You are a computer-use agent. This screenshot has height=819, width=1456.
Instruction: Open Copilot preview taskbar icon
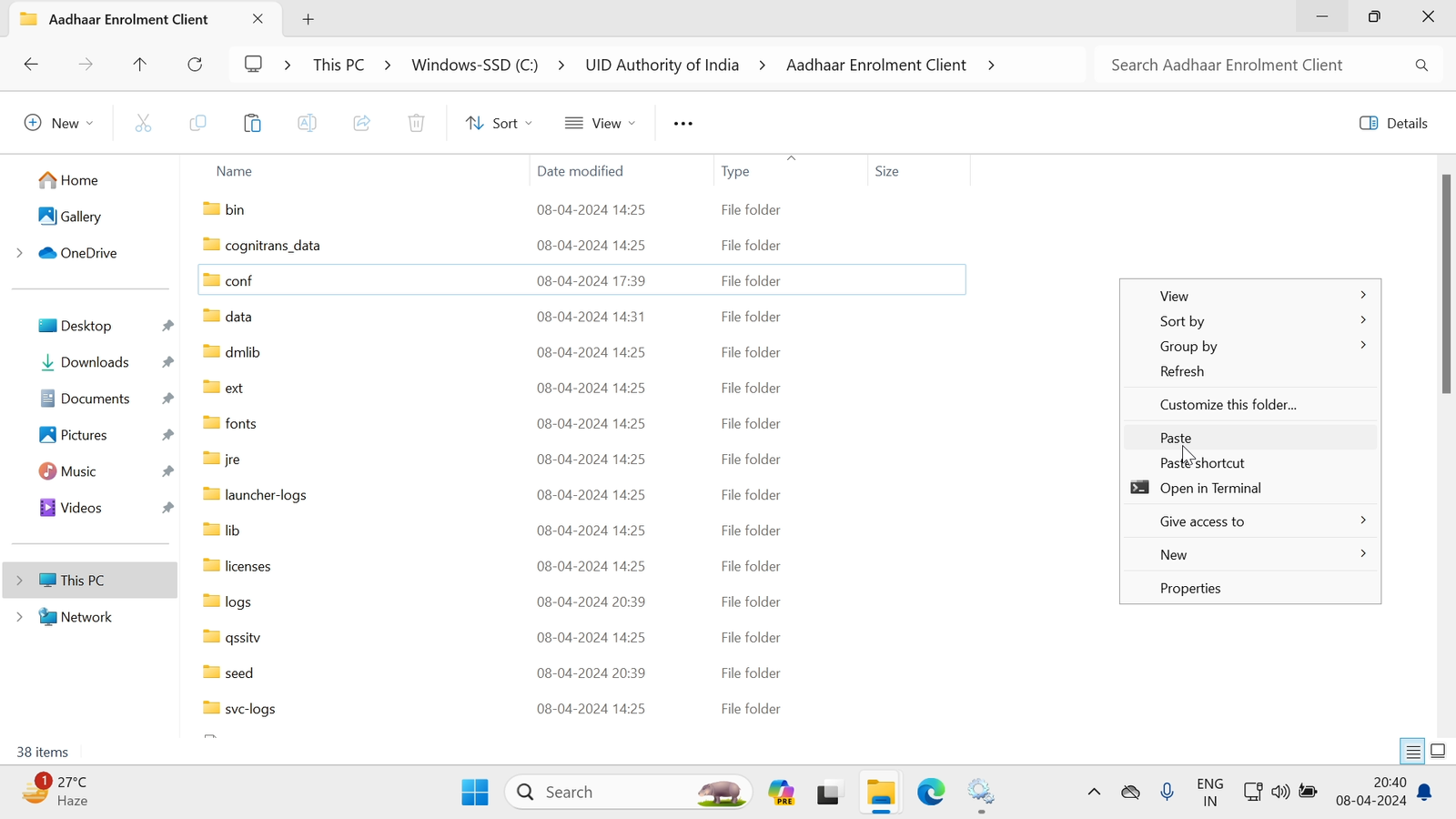[x=781, y=792]
